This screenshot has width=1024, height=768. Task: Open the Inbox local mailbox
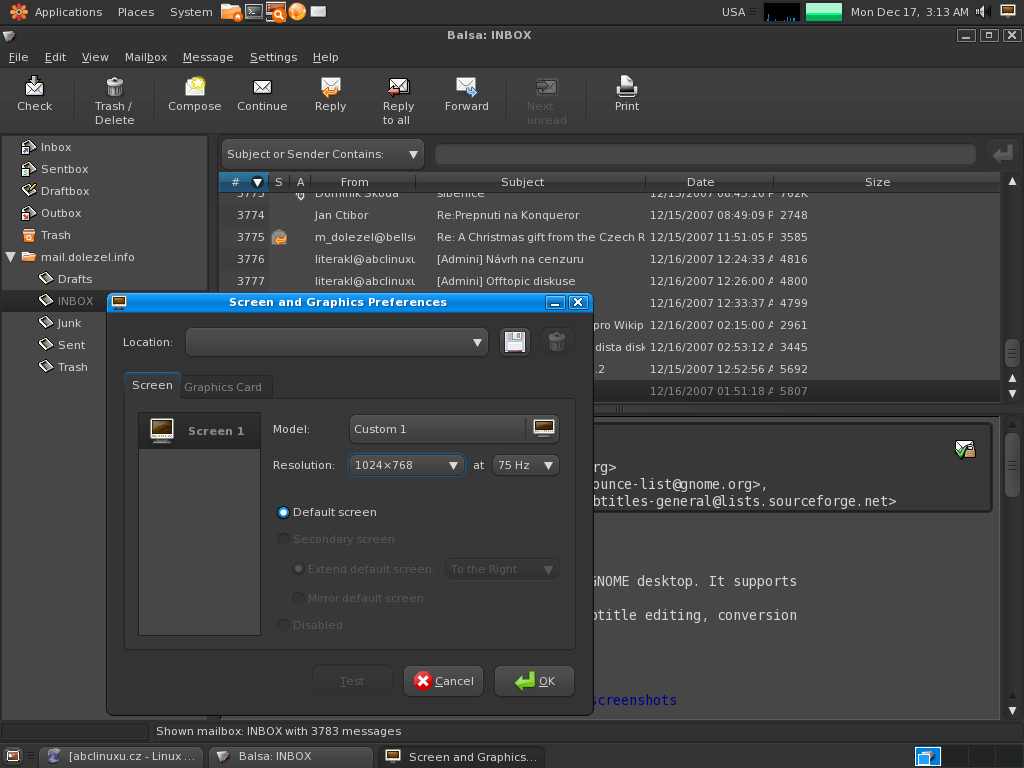(x=46, y=147)
